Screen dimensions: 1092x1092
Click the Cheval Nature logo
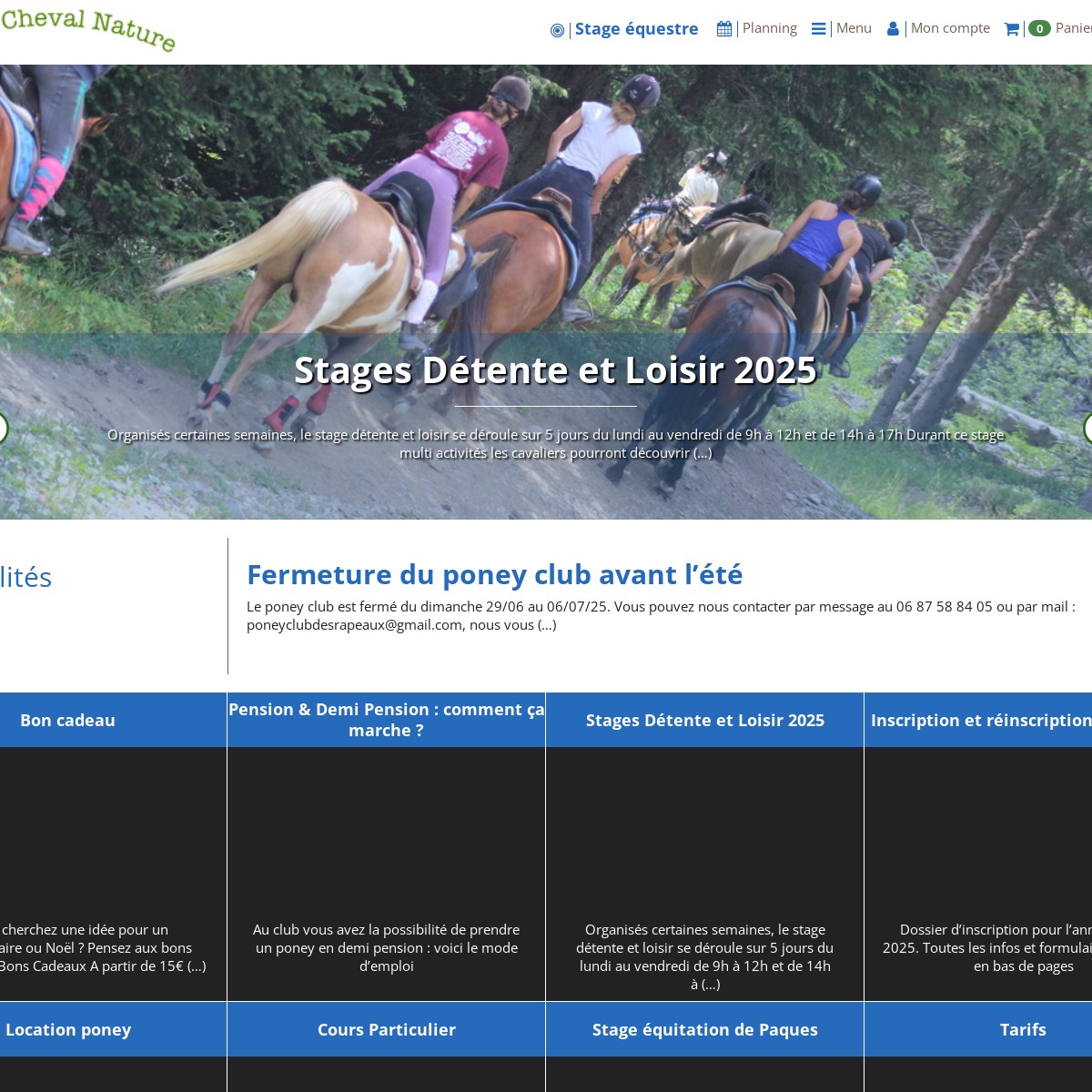click(x=87, y=30)
